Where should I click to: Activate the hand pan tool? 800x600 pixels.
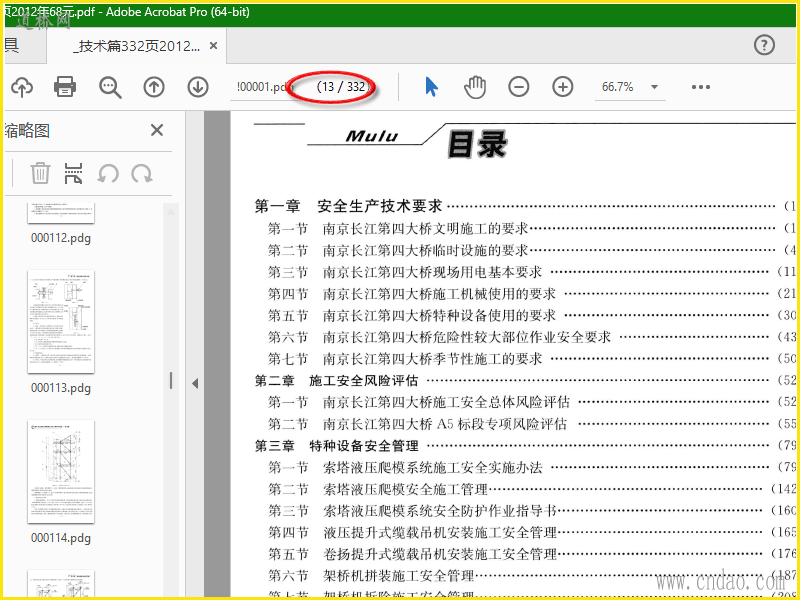click(474, 87)
